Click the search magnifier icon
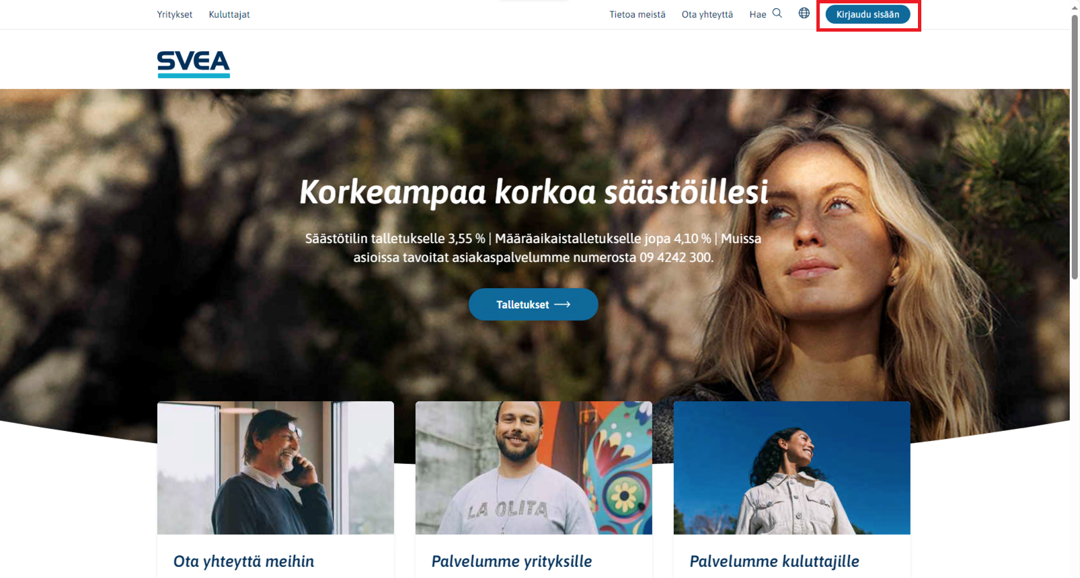 (777, 13)
